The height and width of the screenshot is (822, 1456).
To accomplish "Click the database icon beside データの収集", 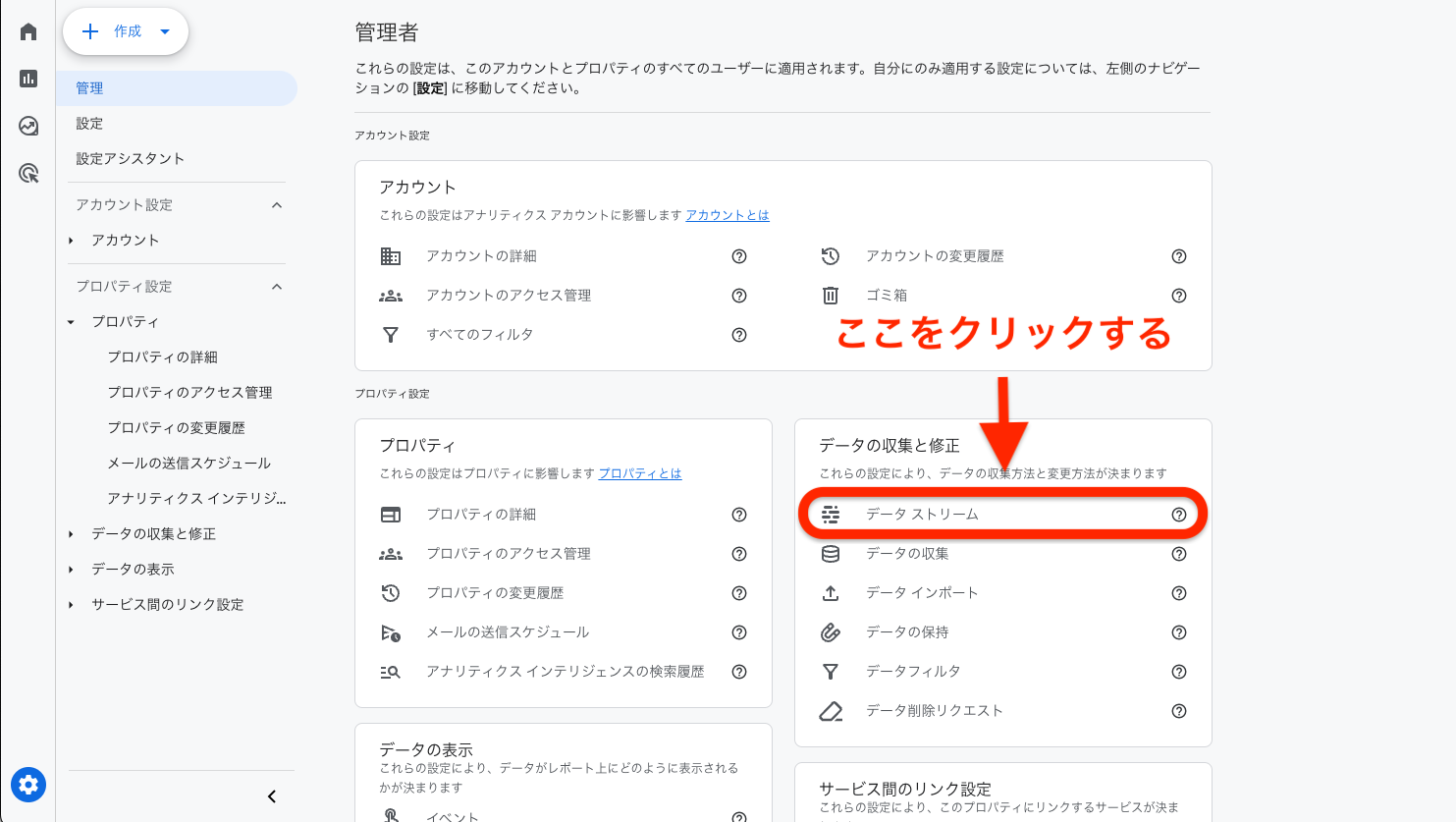I will pos(831,554).
